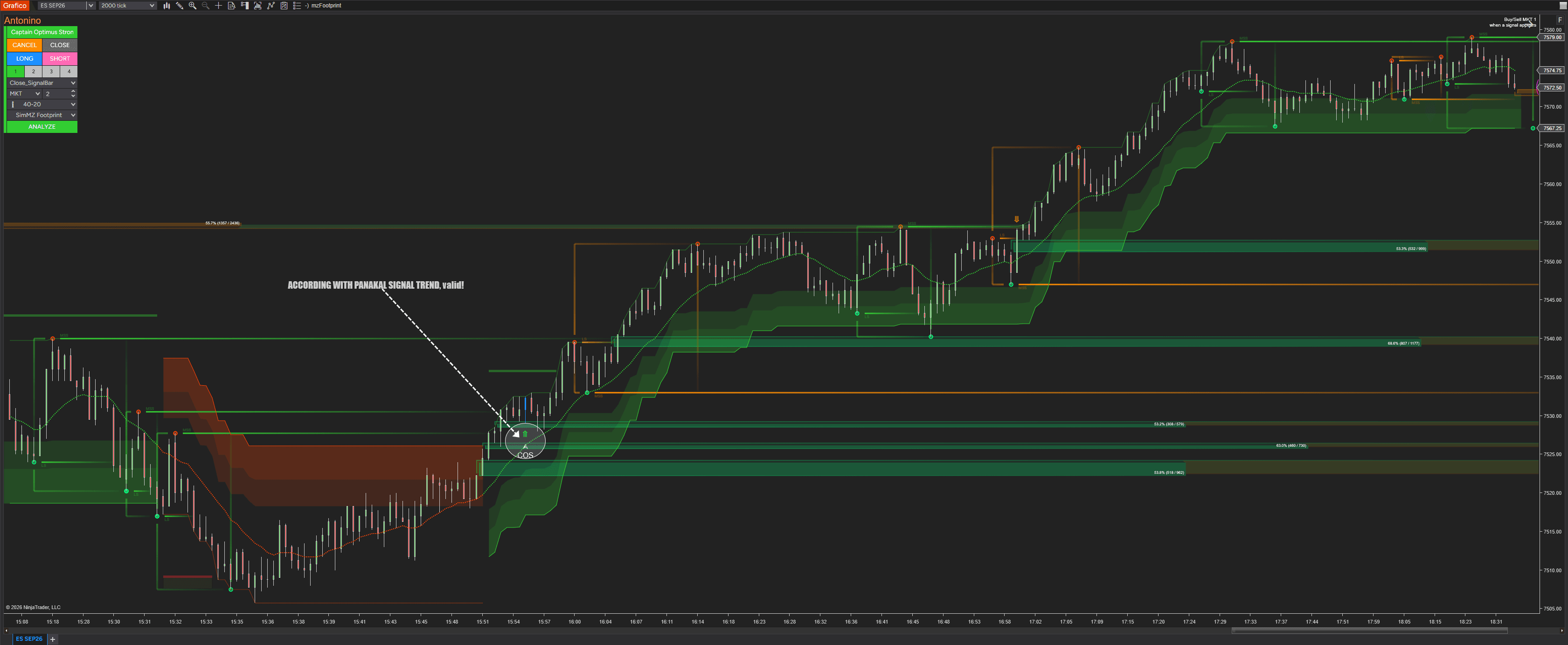Screen dimensions: 1568x645
Task: Click the 'ACCORDING WITH PANAKAL SIGNAL TREND' annotation
Action: tap(375, 285)
